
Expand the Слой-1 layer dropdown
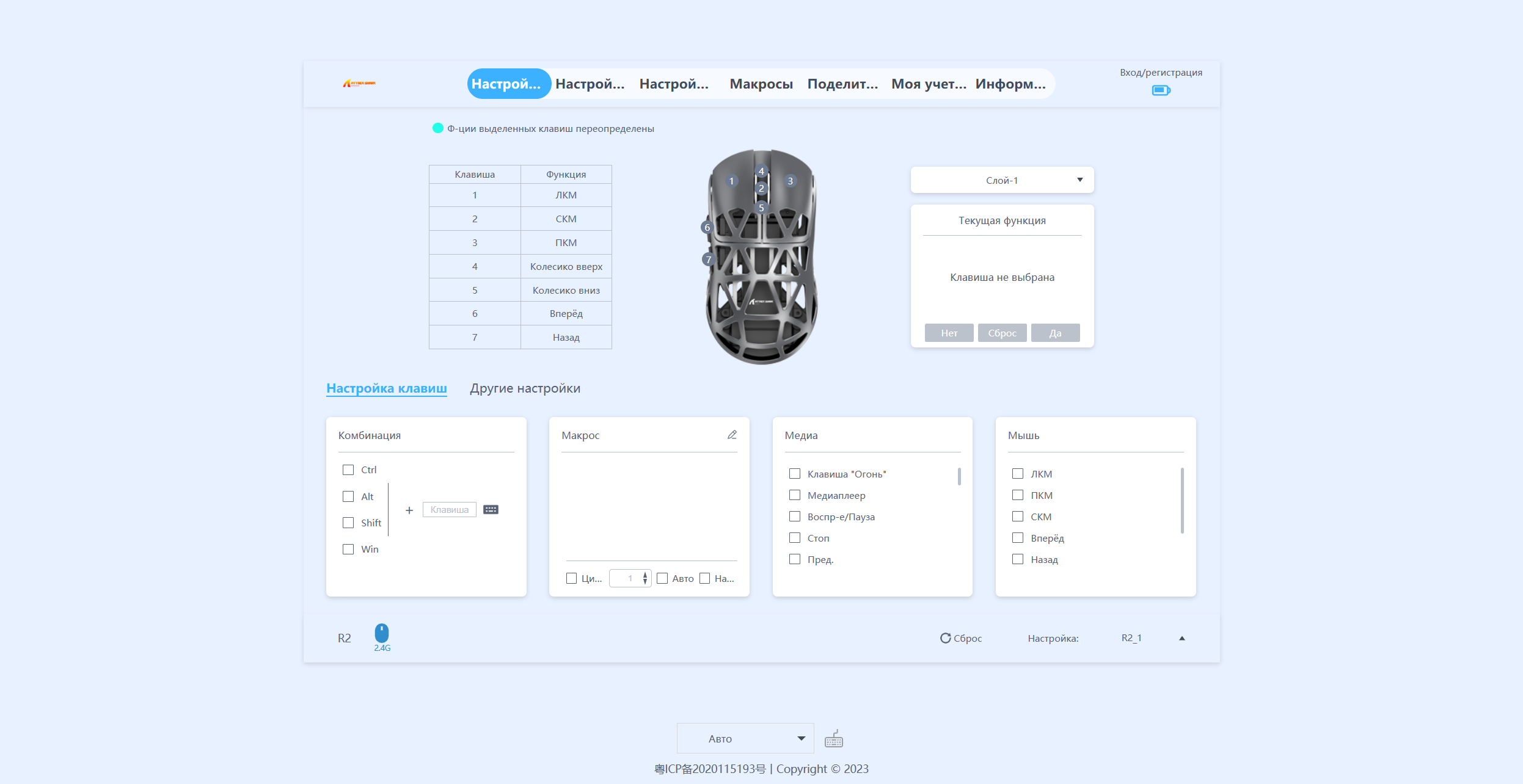(x=1002, y=180)
